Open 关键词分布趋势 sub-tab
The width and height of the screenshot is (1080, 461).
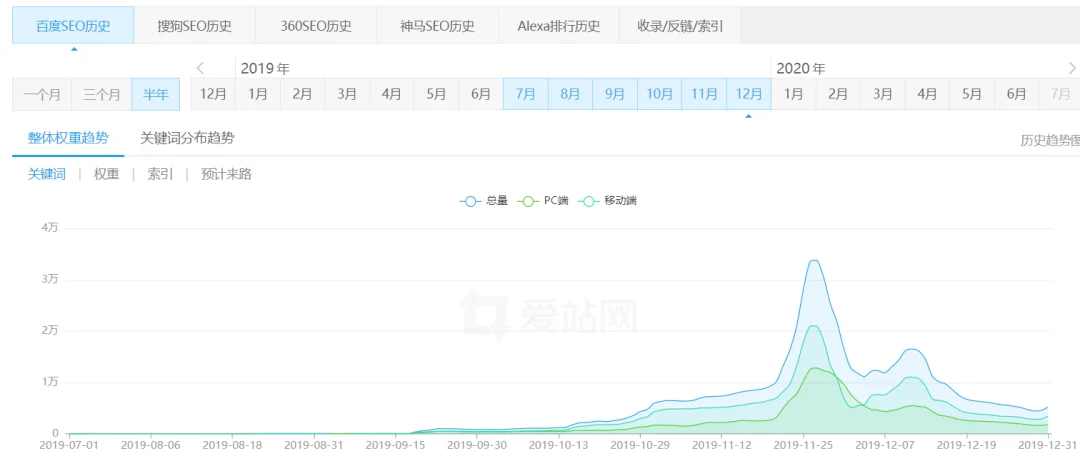click(x=187, y=138)
